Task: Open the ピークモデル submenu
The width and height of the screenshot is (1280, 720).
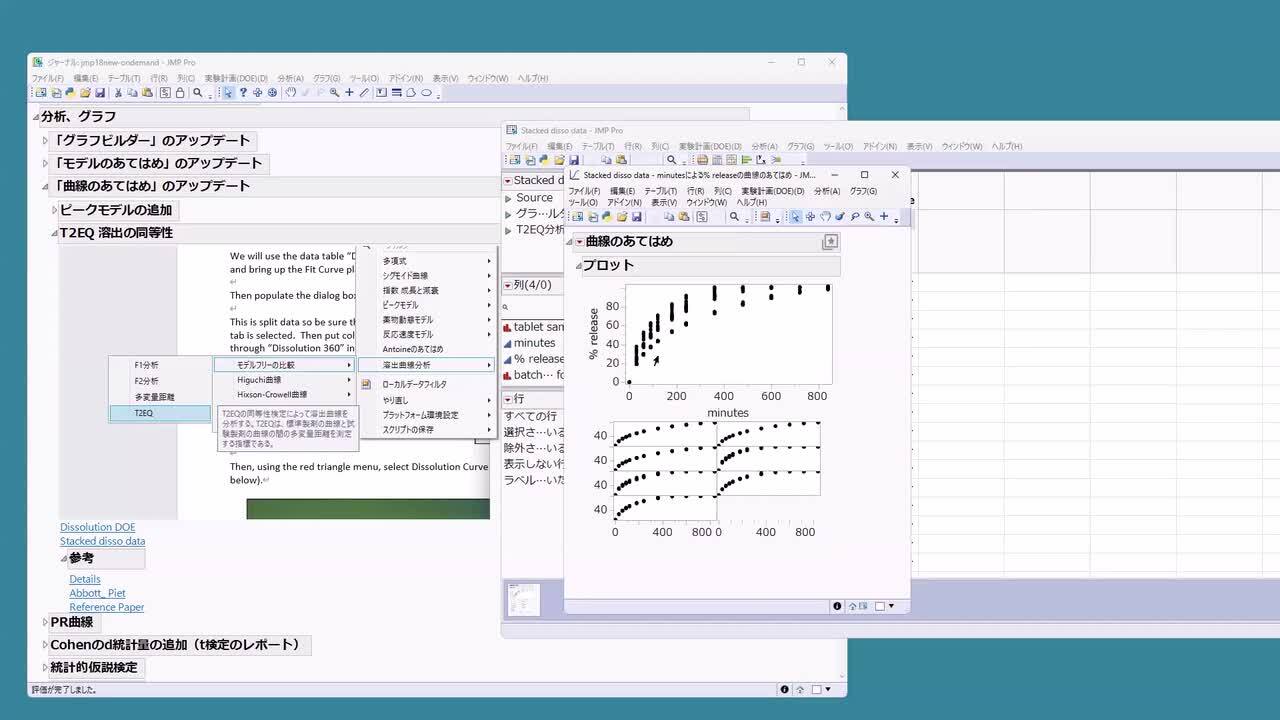Action: (426, 305)
